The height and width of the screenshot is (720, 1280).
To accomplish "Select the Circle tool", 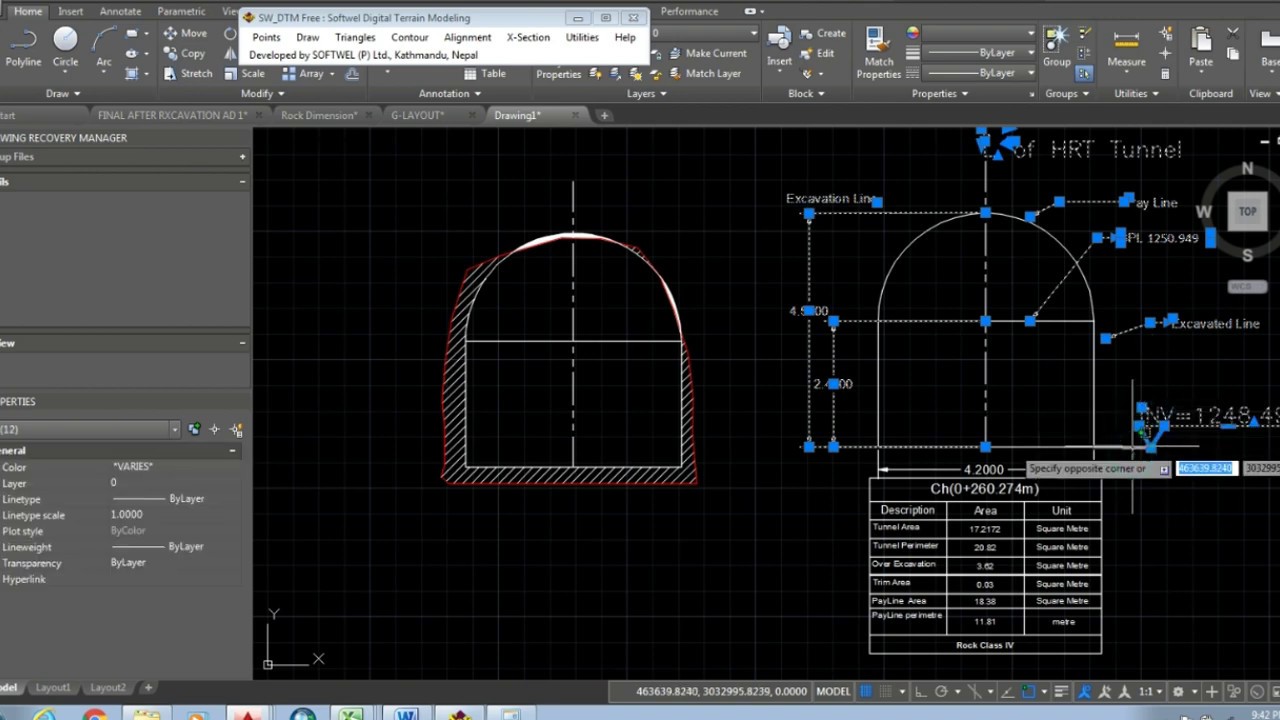I will [65, 48].
